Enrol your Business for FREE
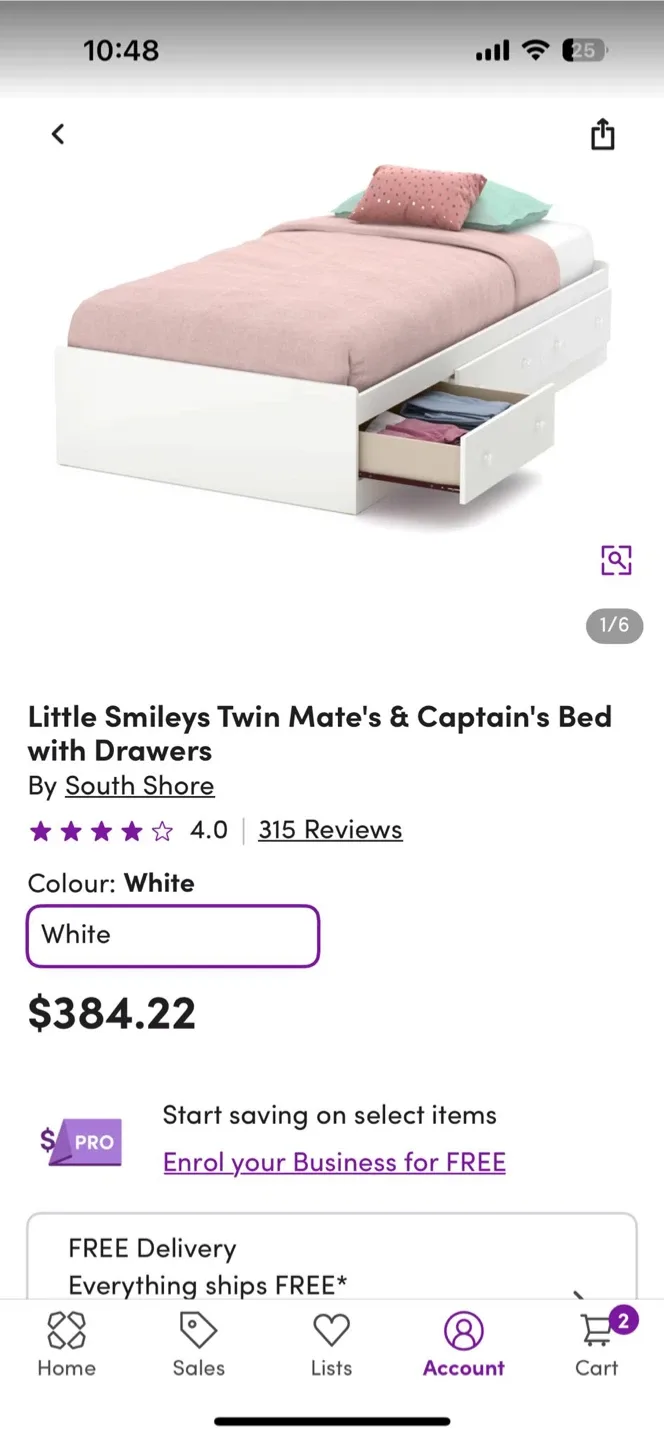 pyautogui.click(x=334, y=1162)
